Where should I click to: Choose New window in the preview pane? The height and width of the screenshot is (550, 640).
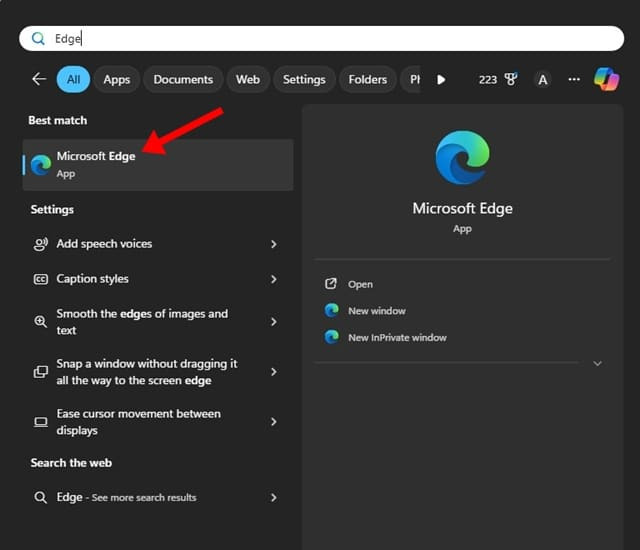(x=377, y=311)
